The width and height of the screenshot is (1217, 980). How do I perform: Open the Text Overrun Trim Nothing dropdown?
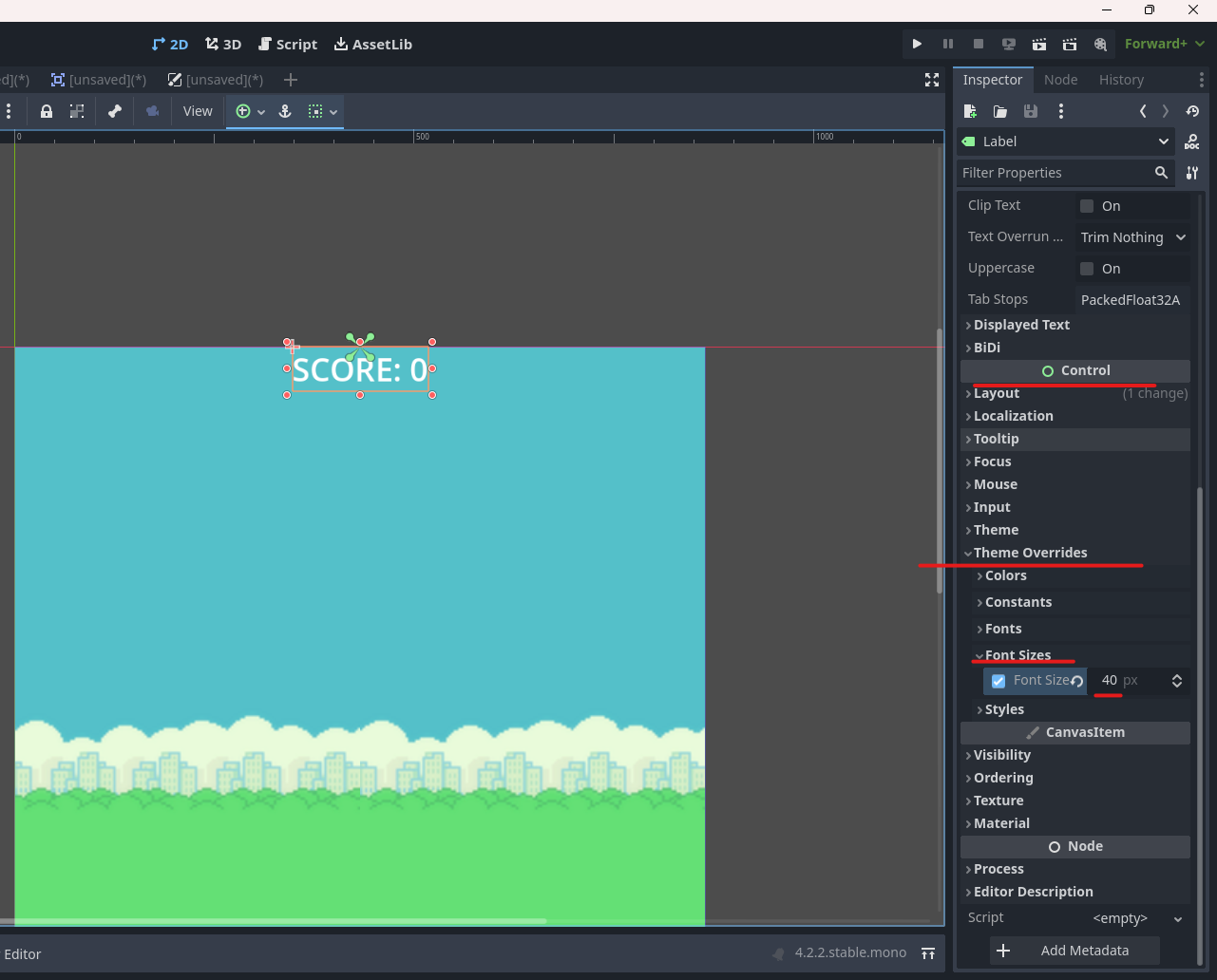[1132, 237]
